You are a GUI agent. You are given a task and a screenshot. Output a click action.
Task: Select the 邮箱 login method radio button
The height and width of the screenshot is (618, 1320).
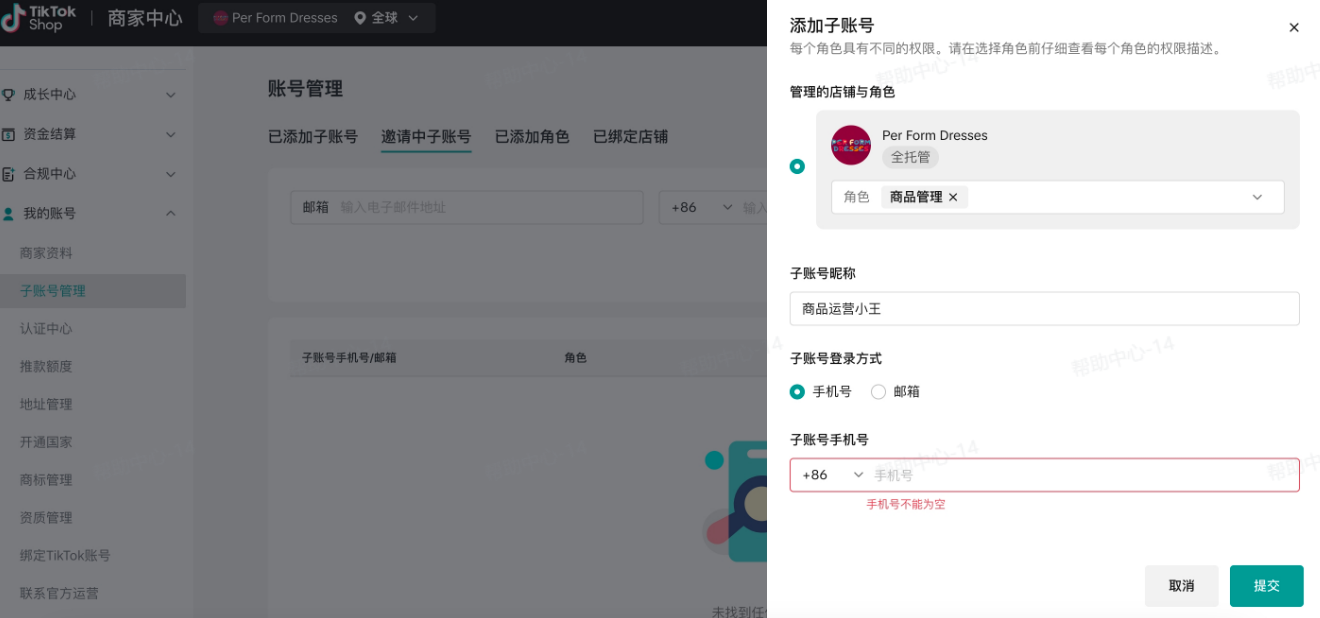coord(877,391)
